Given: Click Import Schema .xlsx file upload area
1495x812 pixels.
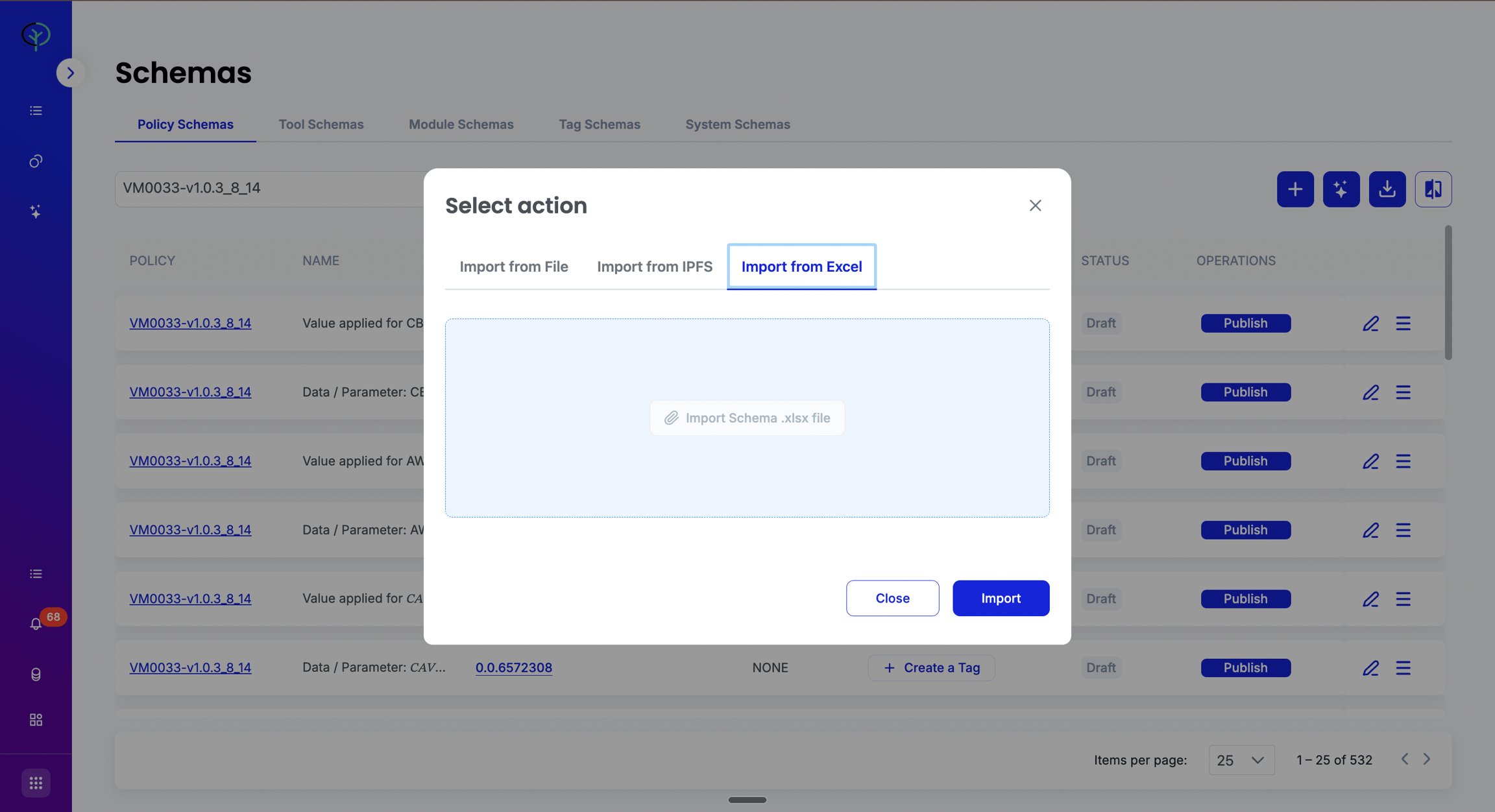Looking at the screenshot, I should [x=747, y=418].
